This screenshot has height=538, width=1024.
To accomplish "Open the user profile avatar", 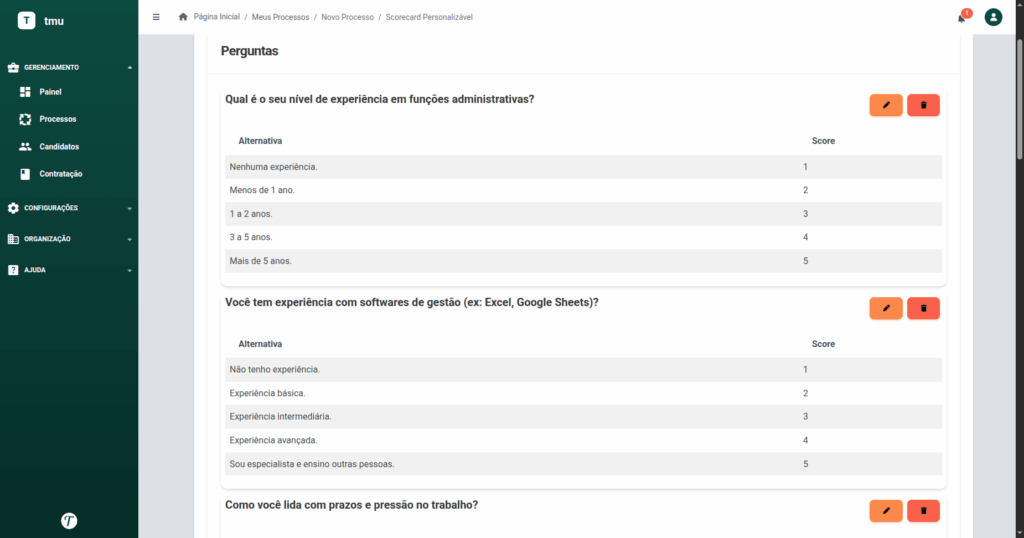I will [x=993, y=17].
